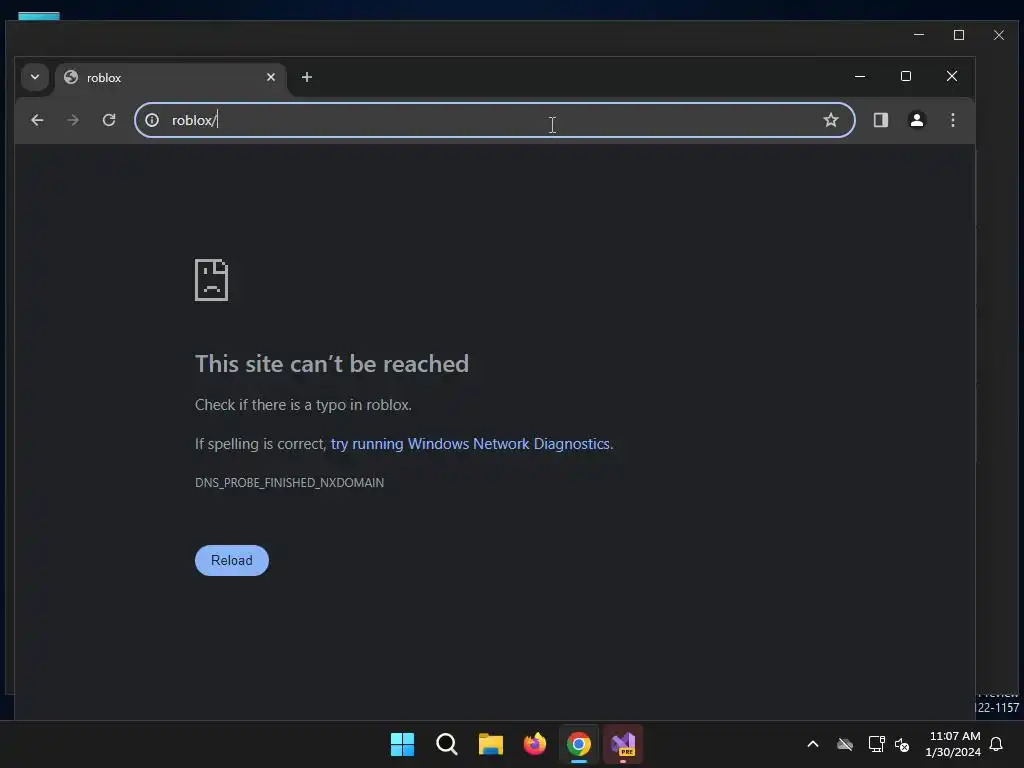Maximize the background window
The height and width of the screenshot is (768, 1024).
[959, 35]
